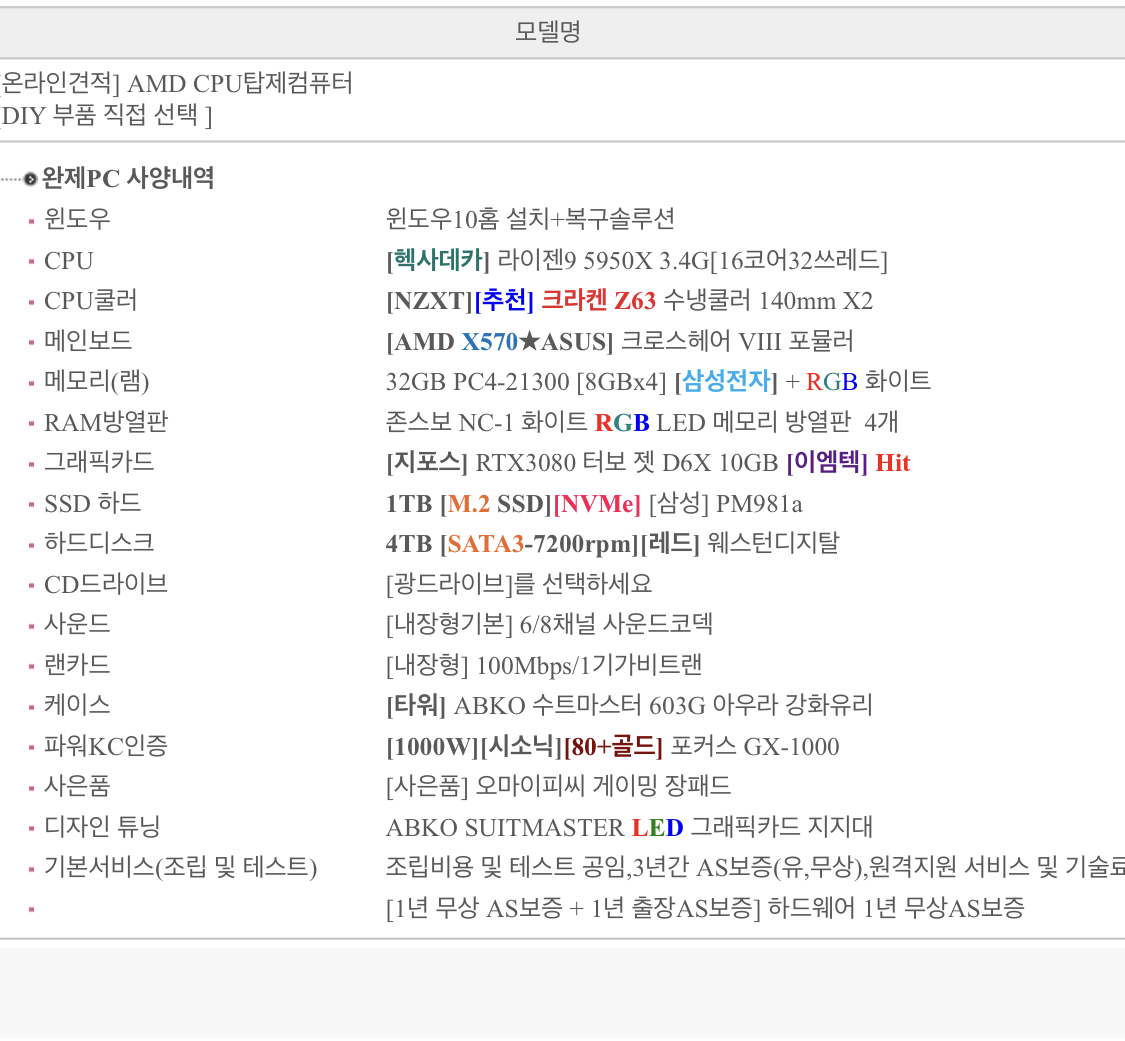
Task: Click '[광드라이브]를 선택하세요' value
Action: pyautogui.click(x=519, y=584)
